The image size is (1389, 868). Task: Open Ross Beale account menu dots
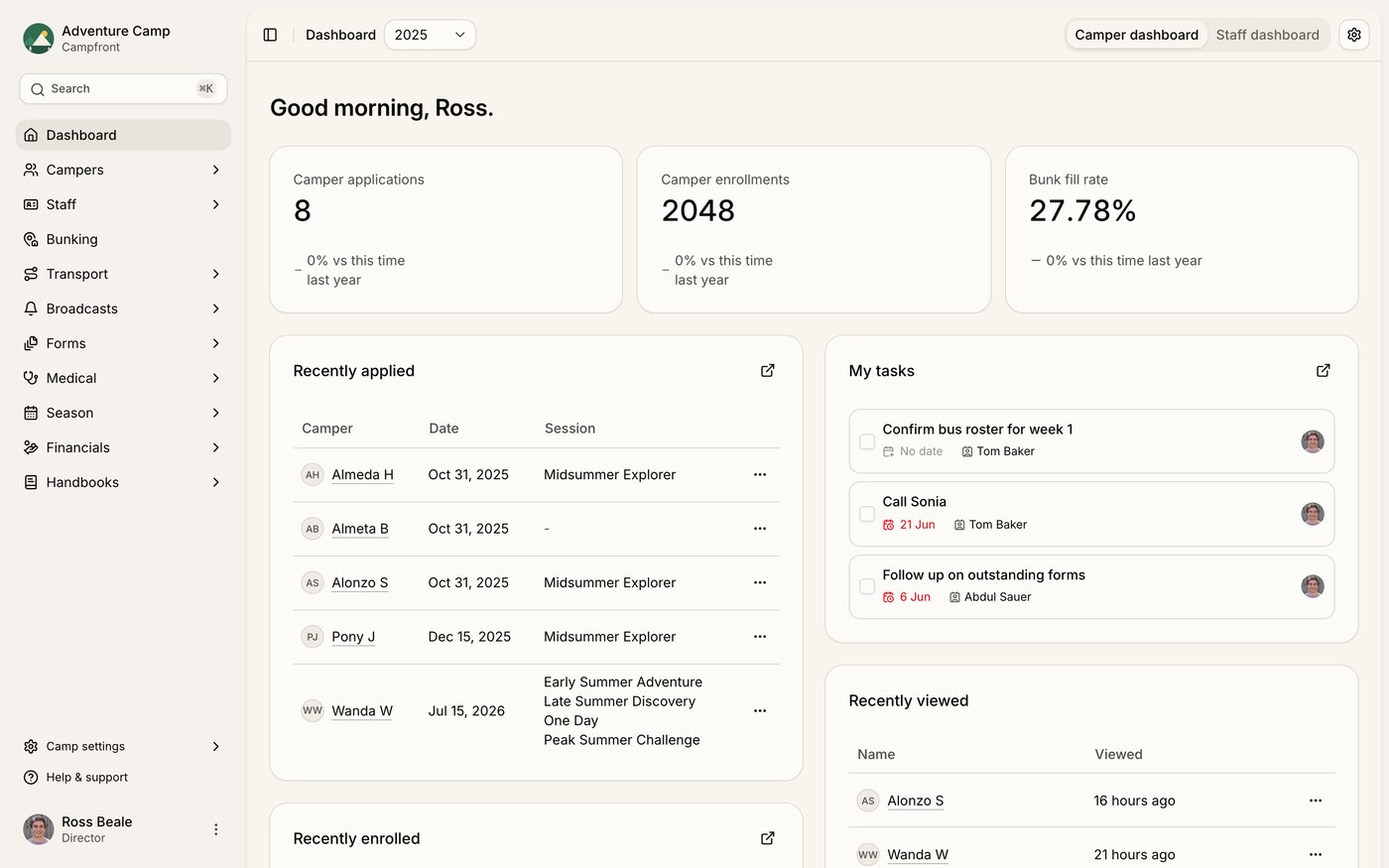(215, 829)
